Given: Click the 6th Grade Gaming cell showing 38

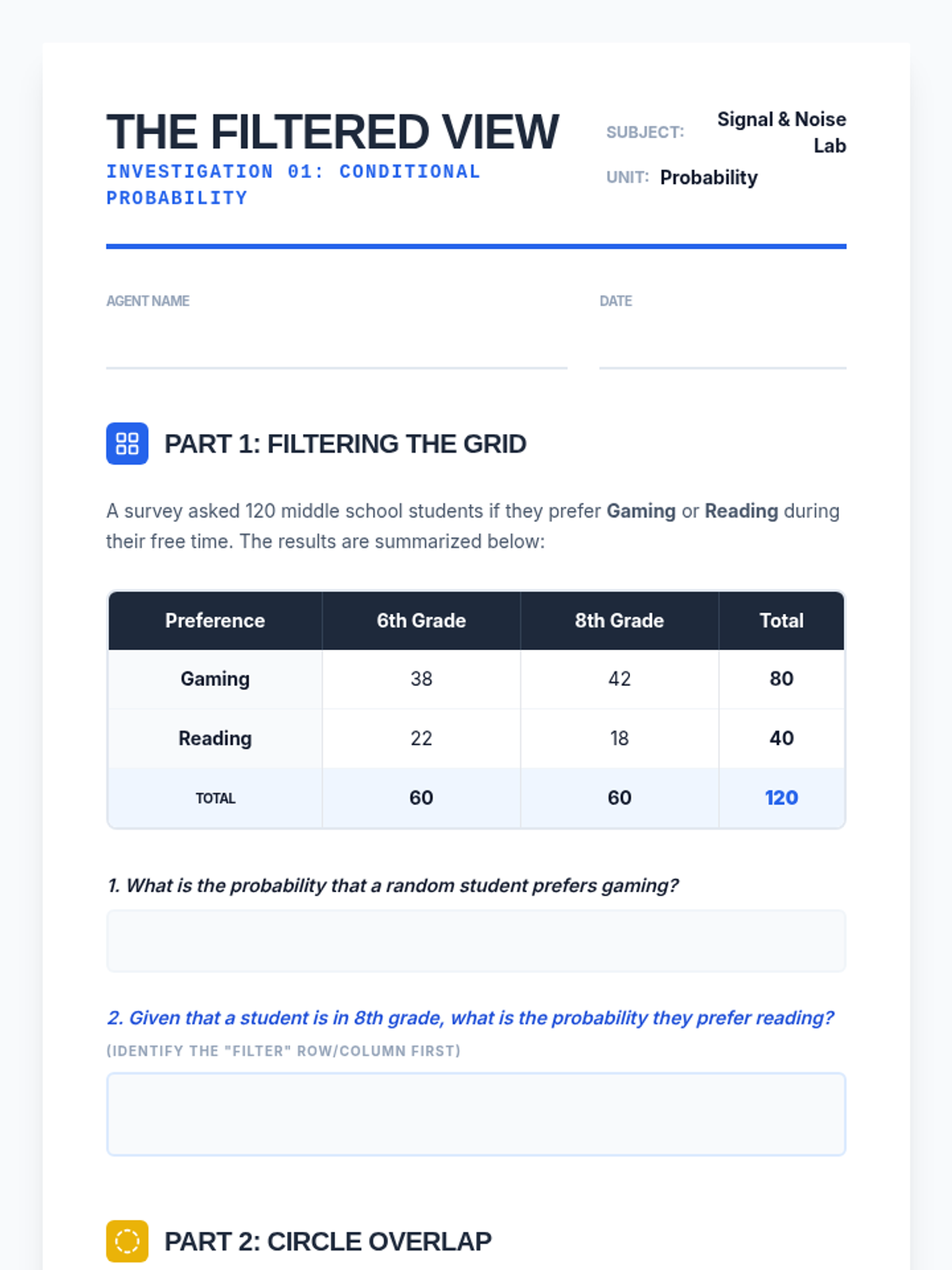Looking at the screenshot, I should [421, 679].
